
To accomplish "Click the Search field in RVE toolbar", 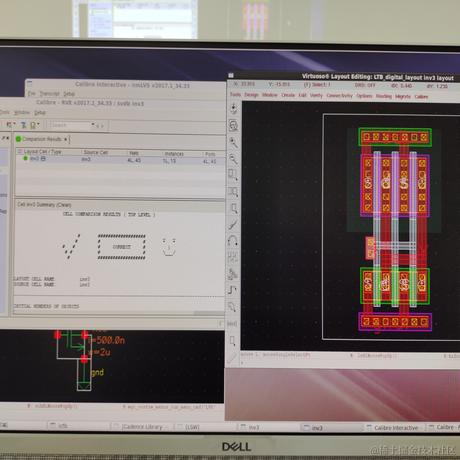I will 70,125.
